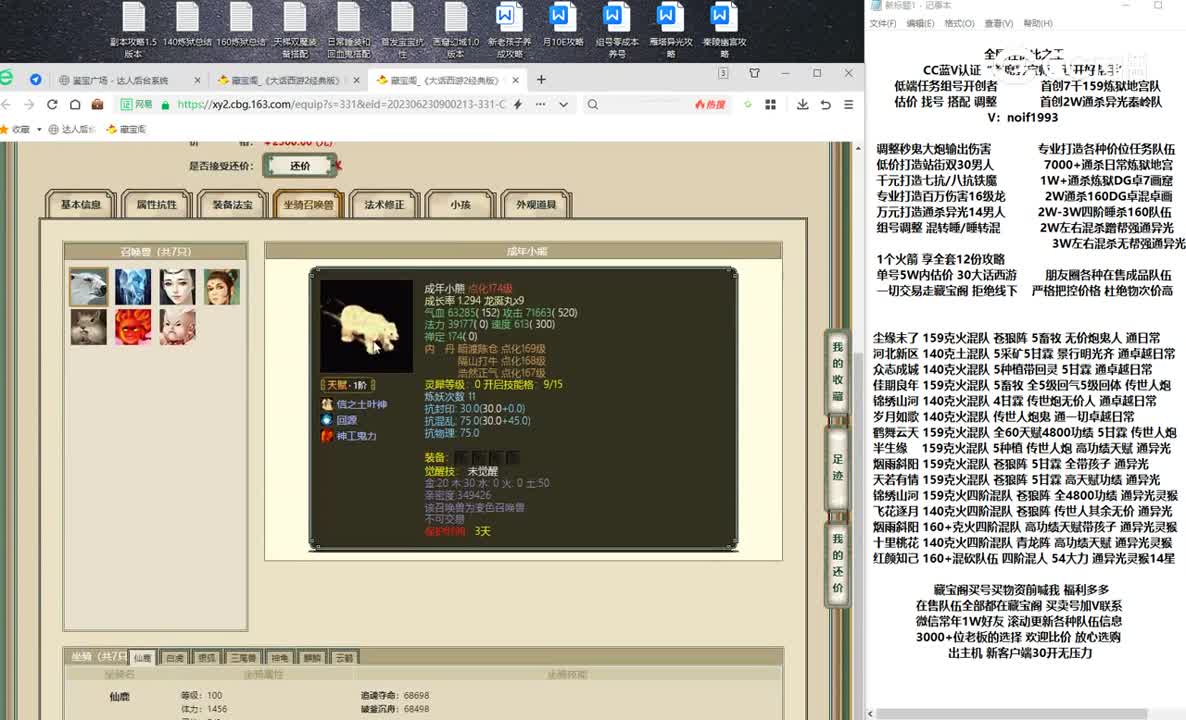1186x720 pixels.
Task: Click the 足迹 side button
Action: 837,467
